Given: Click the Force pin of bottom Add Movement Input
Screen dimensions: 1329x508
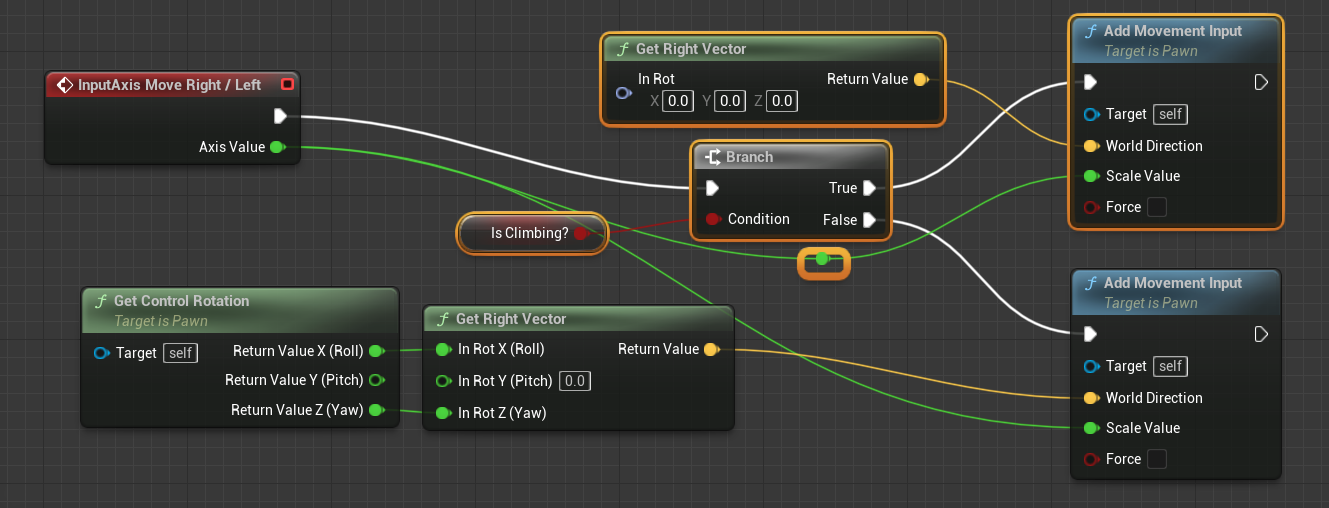Looking at the screenshot, I should coord(1091,459).
